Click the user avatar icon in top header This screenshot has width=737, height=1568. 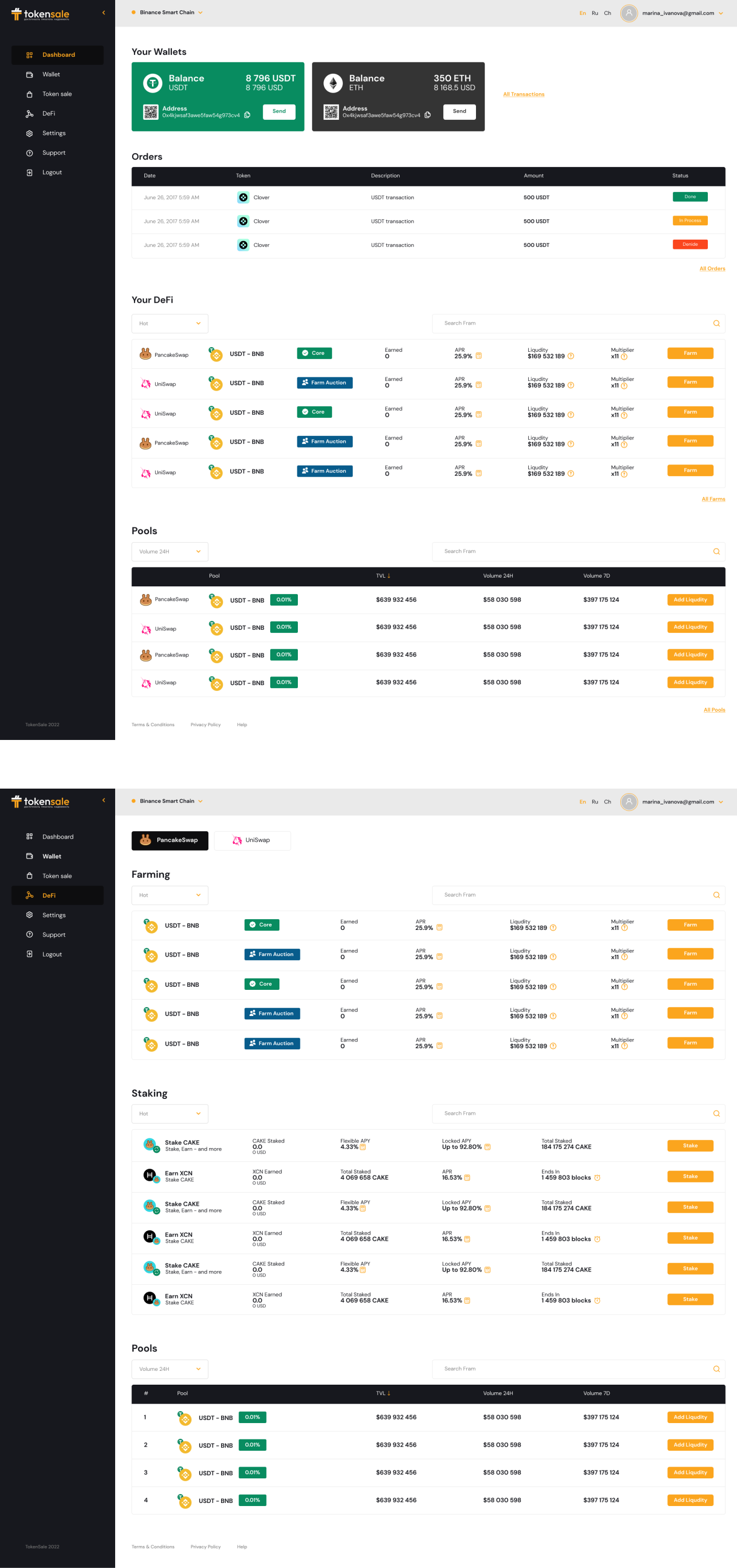pyautogui.click(x=628, y=13)
